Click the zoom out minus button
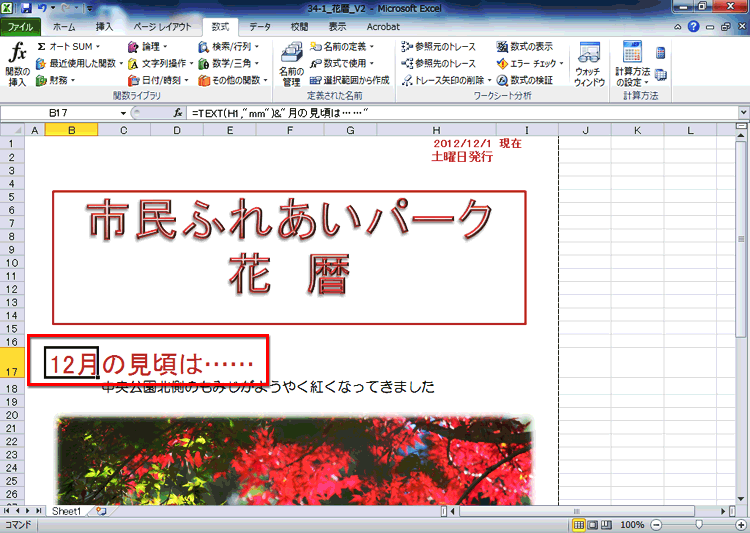The height and width of the screenshot is (533, 750). pyautogui.click(x=657, y=525)
